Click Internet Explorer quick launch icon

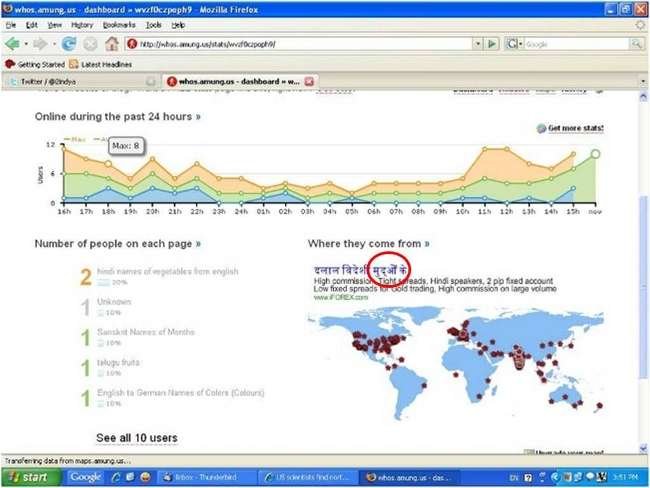(x=116, y=477)
